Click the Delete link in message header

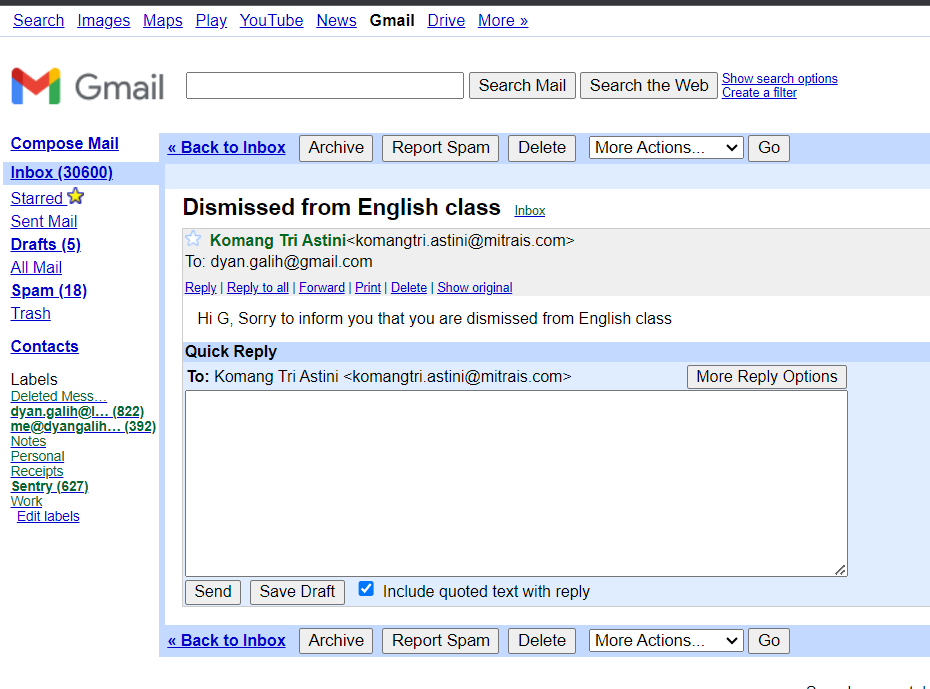click(409, 288)
